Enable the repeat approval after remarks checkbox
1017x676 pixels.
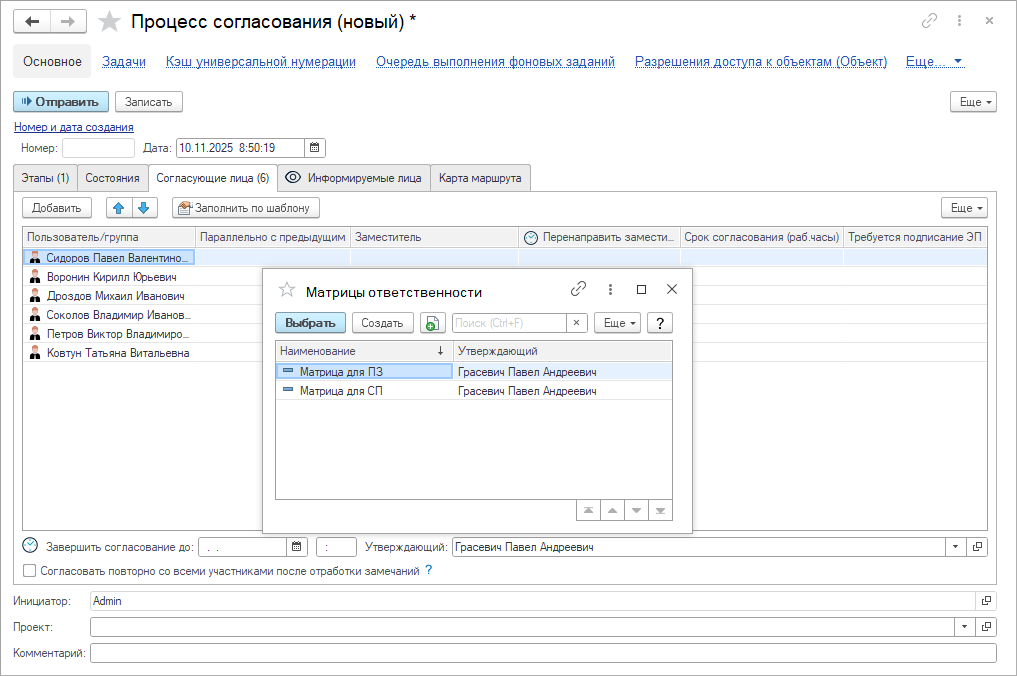pos(30,571)
